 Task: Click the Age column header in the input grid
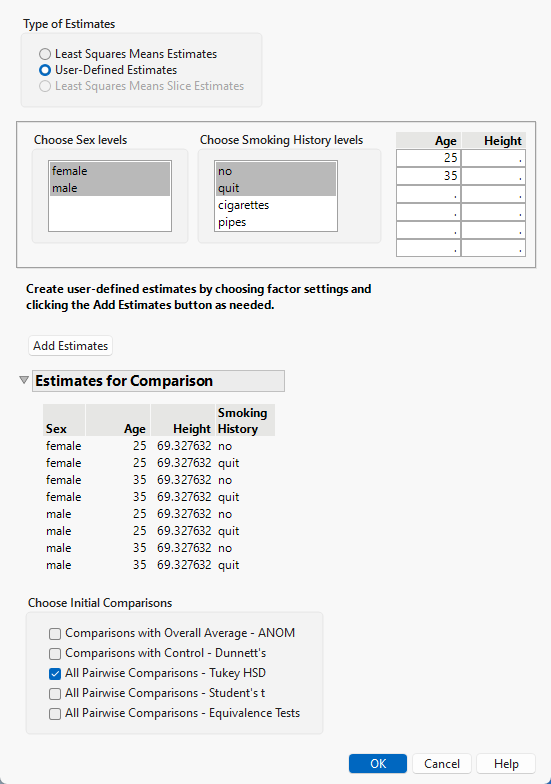click(428, 140)
